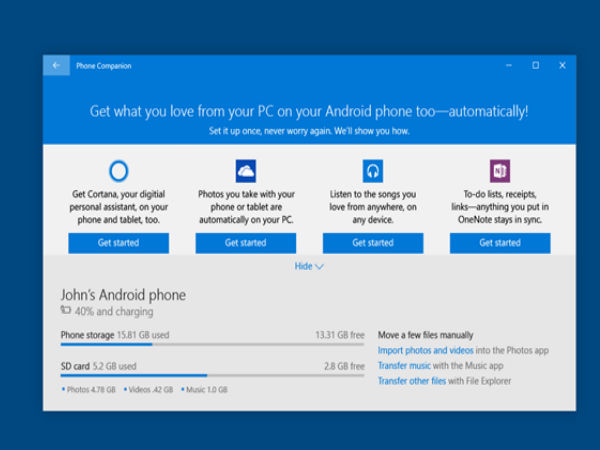Click the John's Android phone heading
This screenshot has height=450, width=600.
[x=123, y=295]
